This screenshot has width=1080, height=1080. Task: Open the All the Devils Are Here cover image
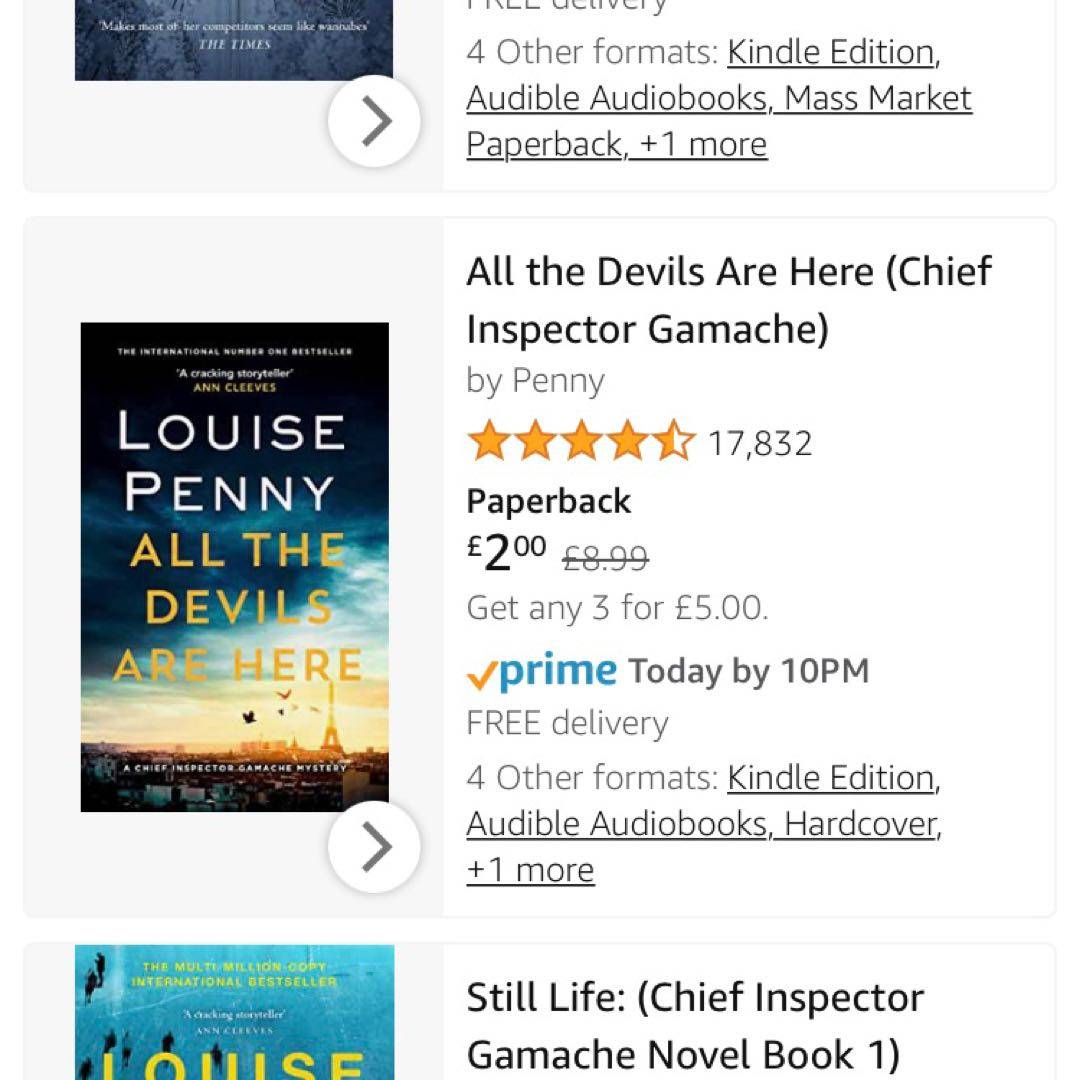(234, 566)
